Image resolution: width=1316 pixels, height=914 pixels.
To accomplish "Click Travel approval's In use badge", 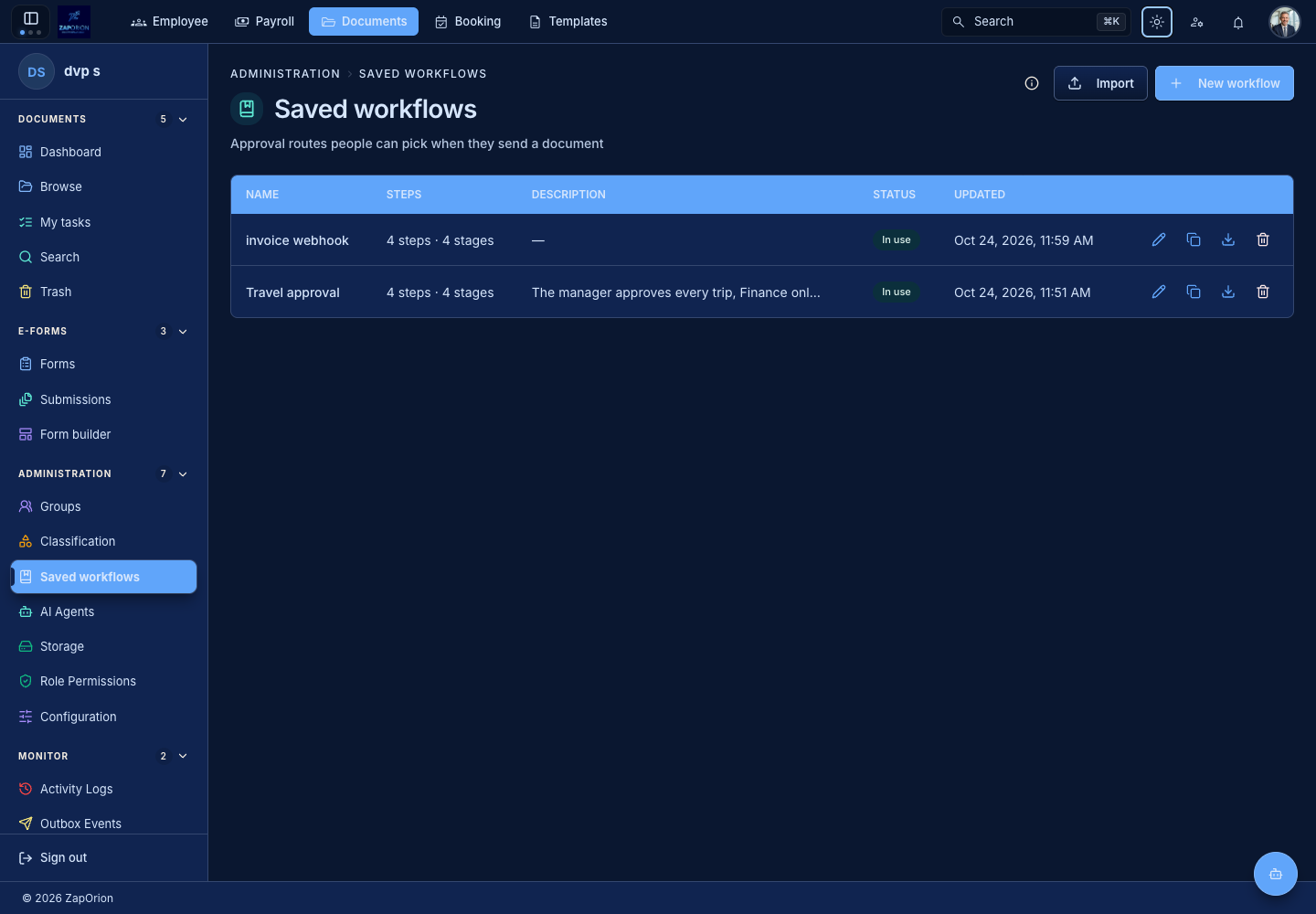I will pos(897,292).
